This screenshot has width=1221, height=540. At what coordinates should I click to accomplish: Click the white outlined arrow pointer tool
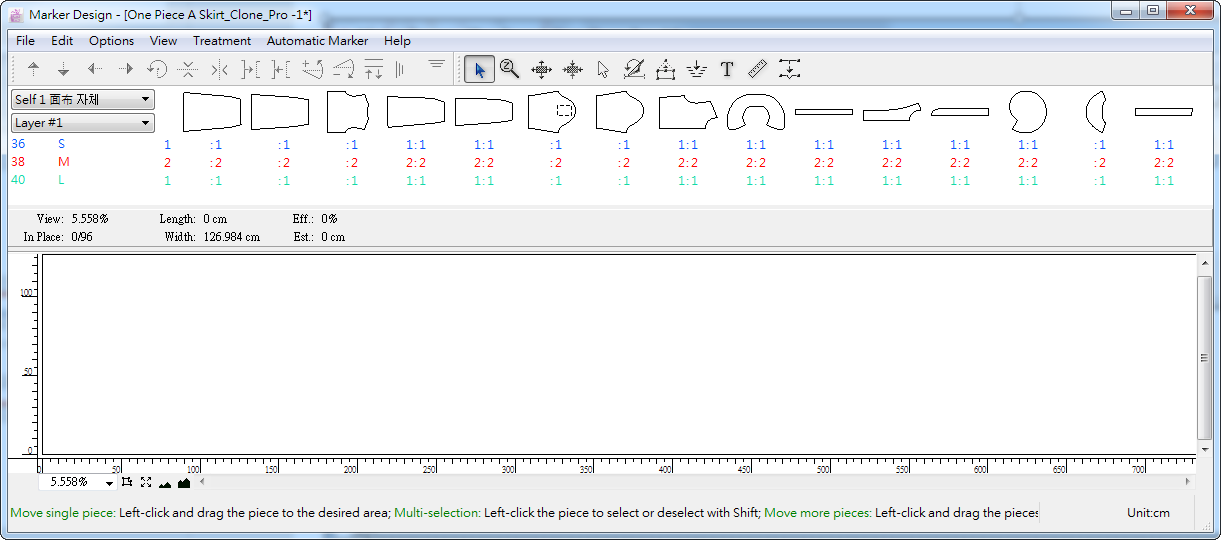[x=603, y=70]
